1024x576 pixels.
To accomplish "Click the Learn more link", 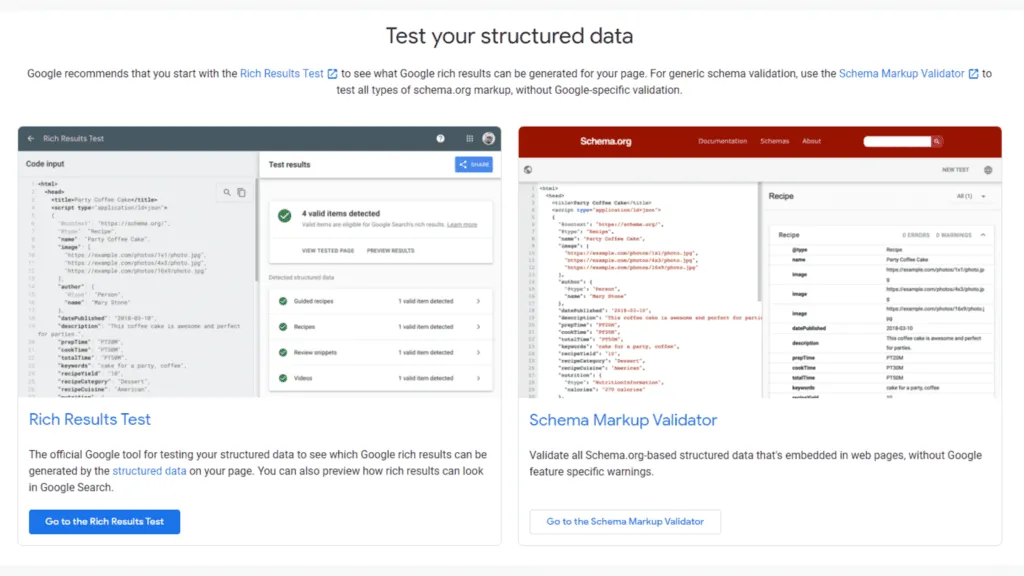I will [462, 225].
